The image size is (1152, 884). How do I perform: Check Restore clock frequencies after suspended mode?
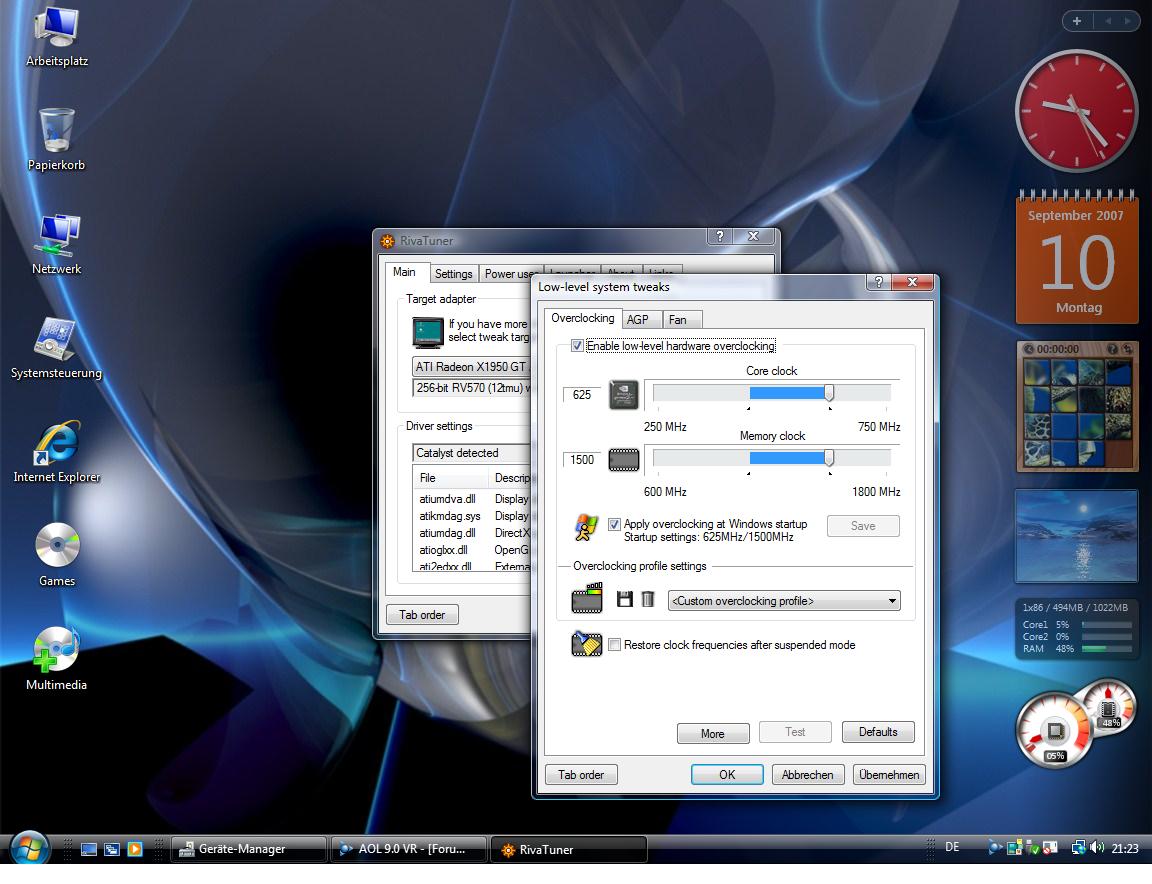[614, 644]
